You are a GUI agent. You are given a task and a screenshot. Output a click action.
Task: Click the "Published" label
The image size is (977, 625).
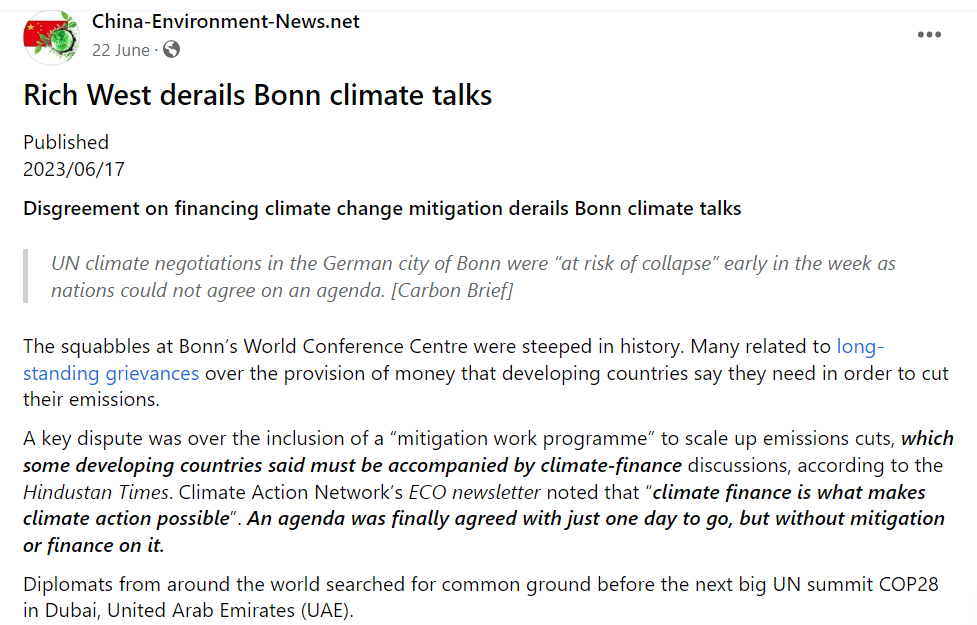(x=66, y=142)
